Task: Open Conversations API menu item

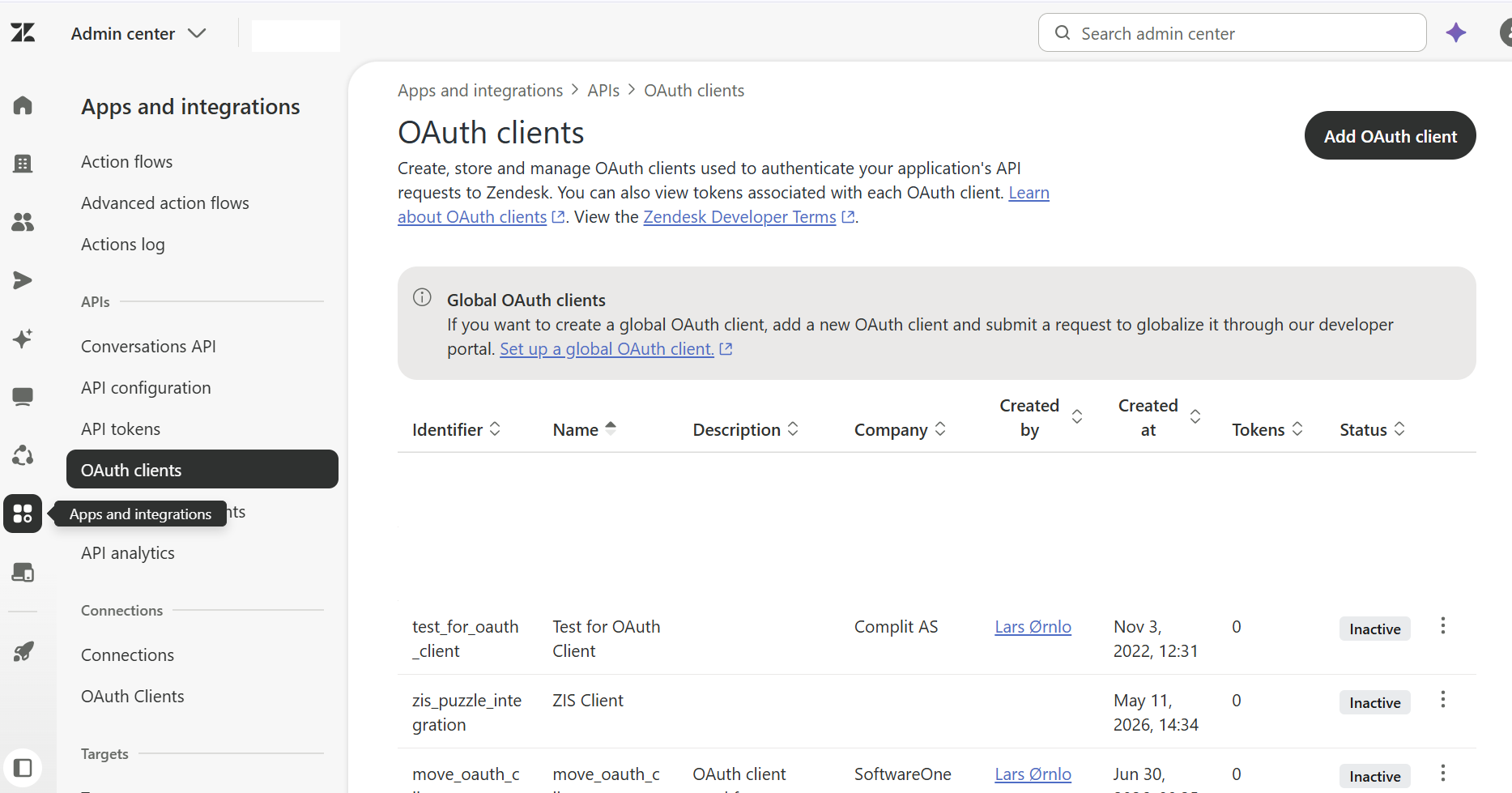Action: [148, 346]
